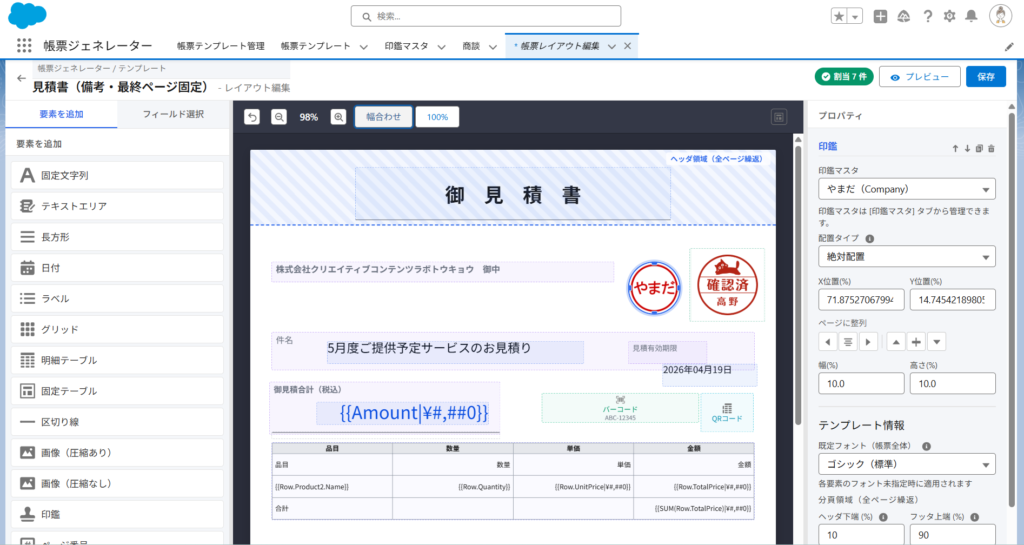The width and height of the screenshot is (1024, 545).
Task: Add a 固定文字列 element
Action: click(x=117, y=175)
